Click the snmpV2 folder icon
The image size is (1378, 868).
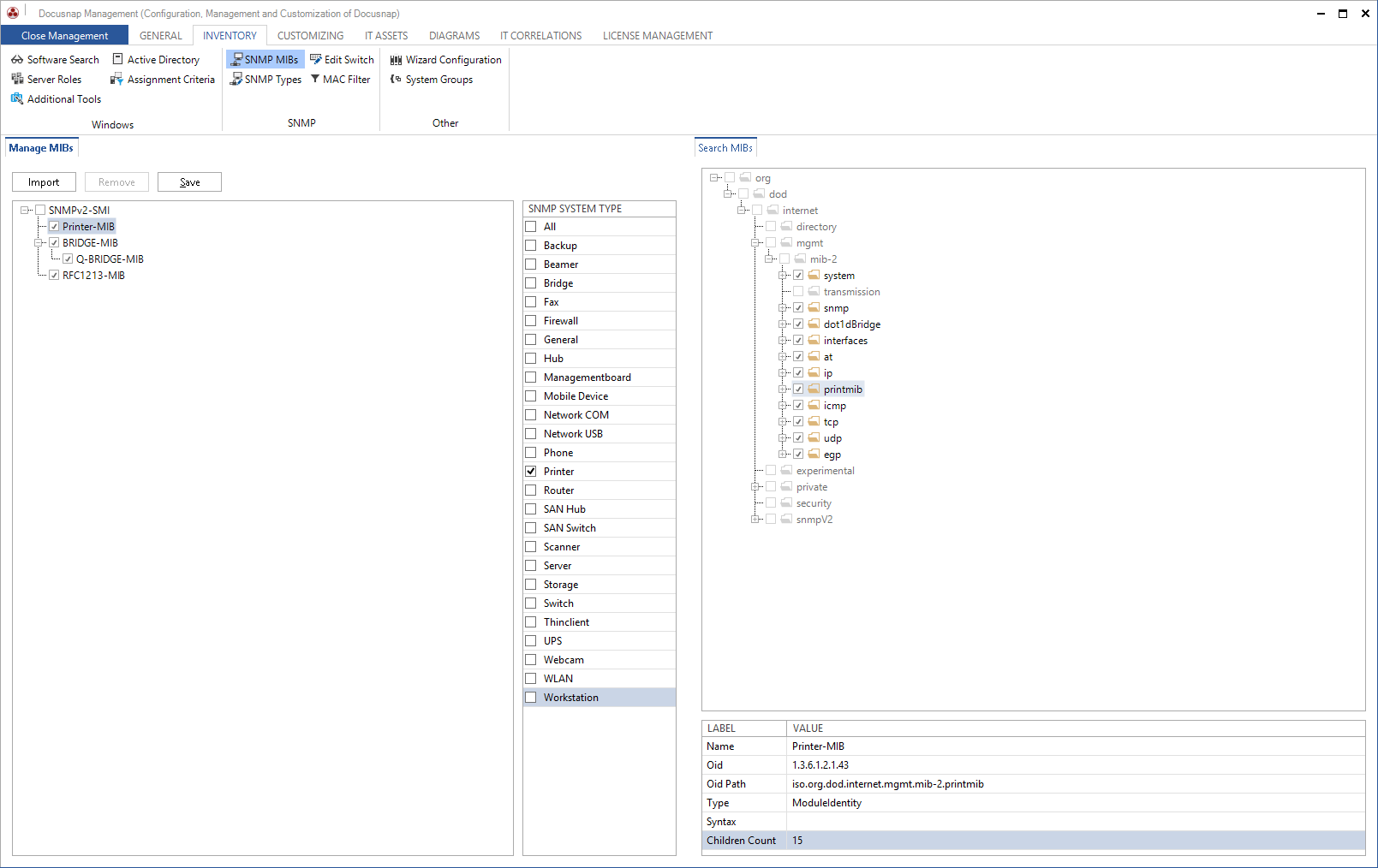786,519
